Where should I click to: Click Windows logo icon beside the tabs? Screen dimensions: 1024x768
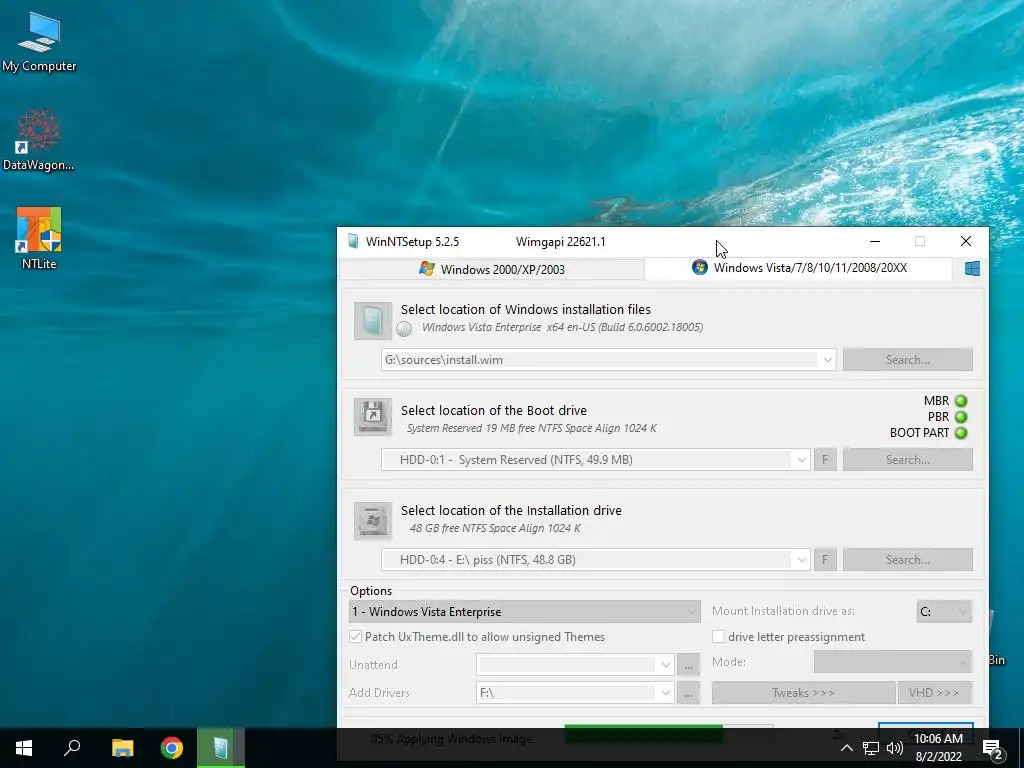(972, 268)
